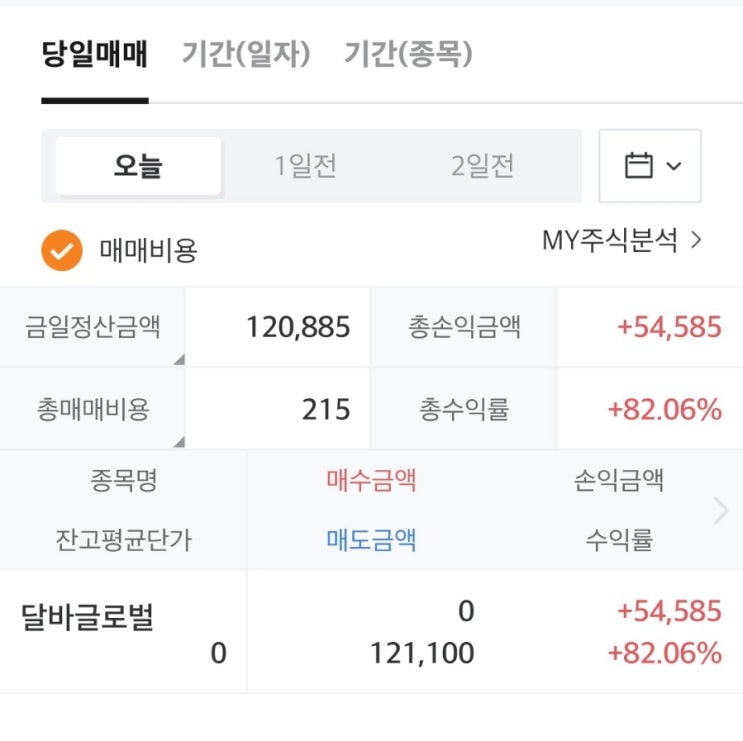Open the 기간(종목) tab
The width and height of the screenshot is (743, 741).
click(408, 54)
